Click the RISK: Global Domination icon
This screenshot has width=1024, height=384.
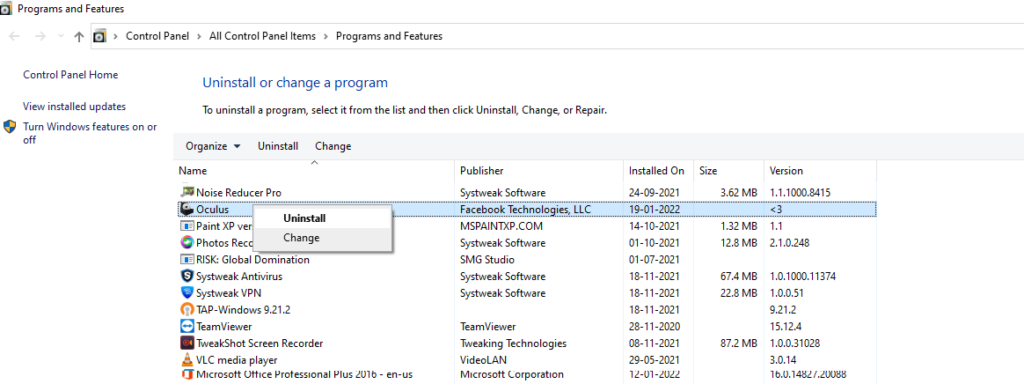pyautogui.click(x=187, y=259)
